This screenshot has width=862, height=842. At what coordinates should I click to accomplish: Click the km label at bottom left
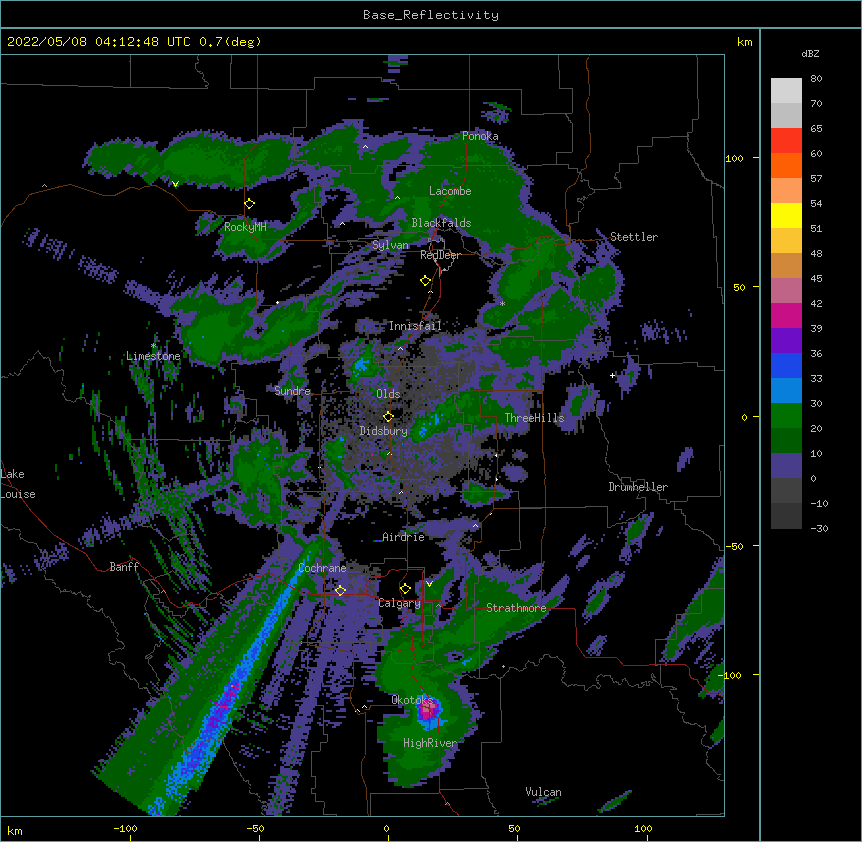click(15, 830)
